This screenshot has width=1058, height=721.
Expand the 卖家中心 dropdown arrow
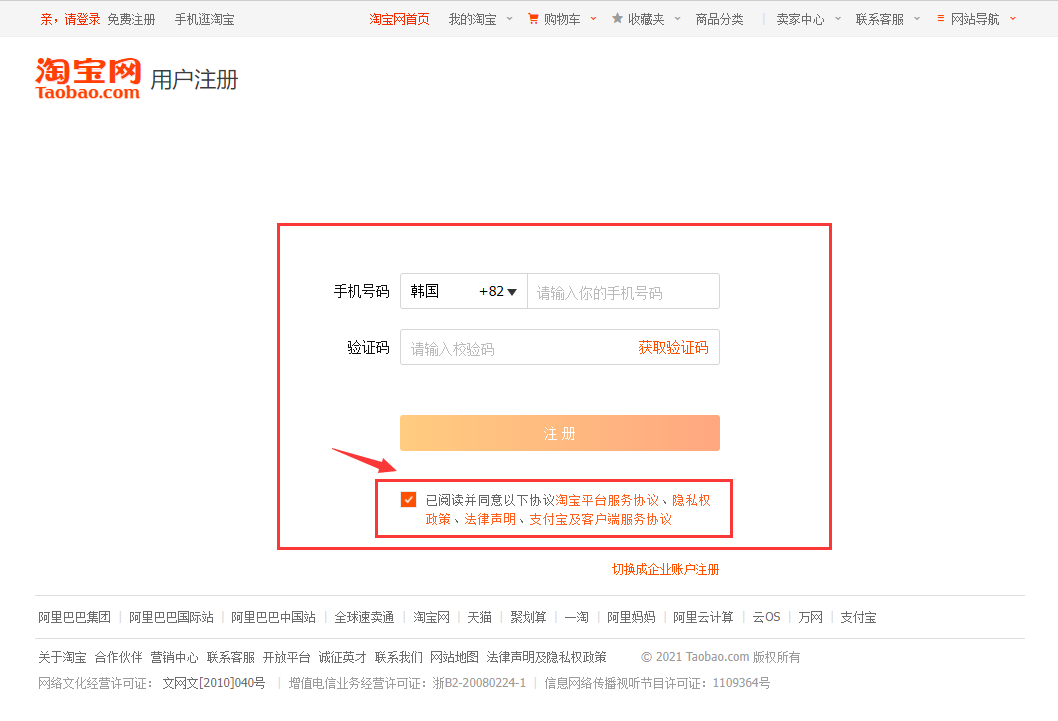tap(837, 19)
